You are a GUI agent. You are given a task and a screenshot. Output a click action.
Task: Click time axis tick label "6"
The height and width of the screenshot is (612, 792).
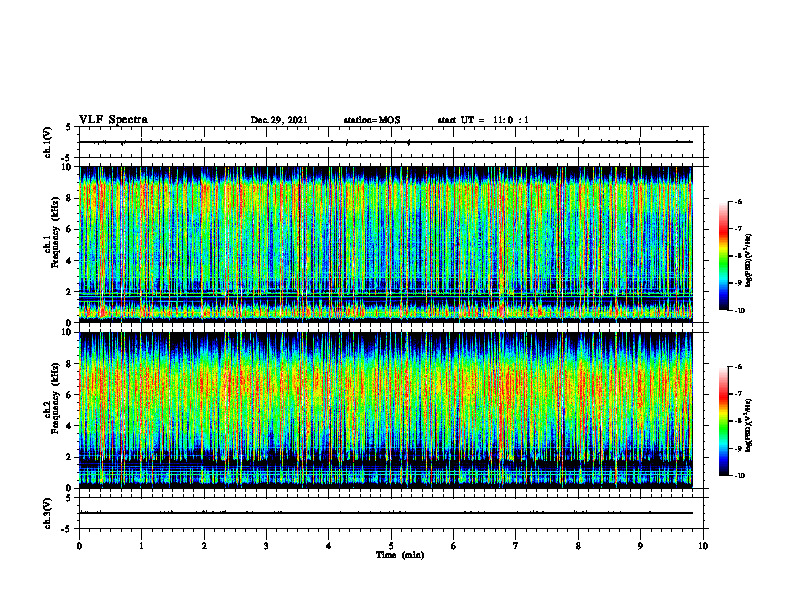(453, 546)
